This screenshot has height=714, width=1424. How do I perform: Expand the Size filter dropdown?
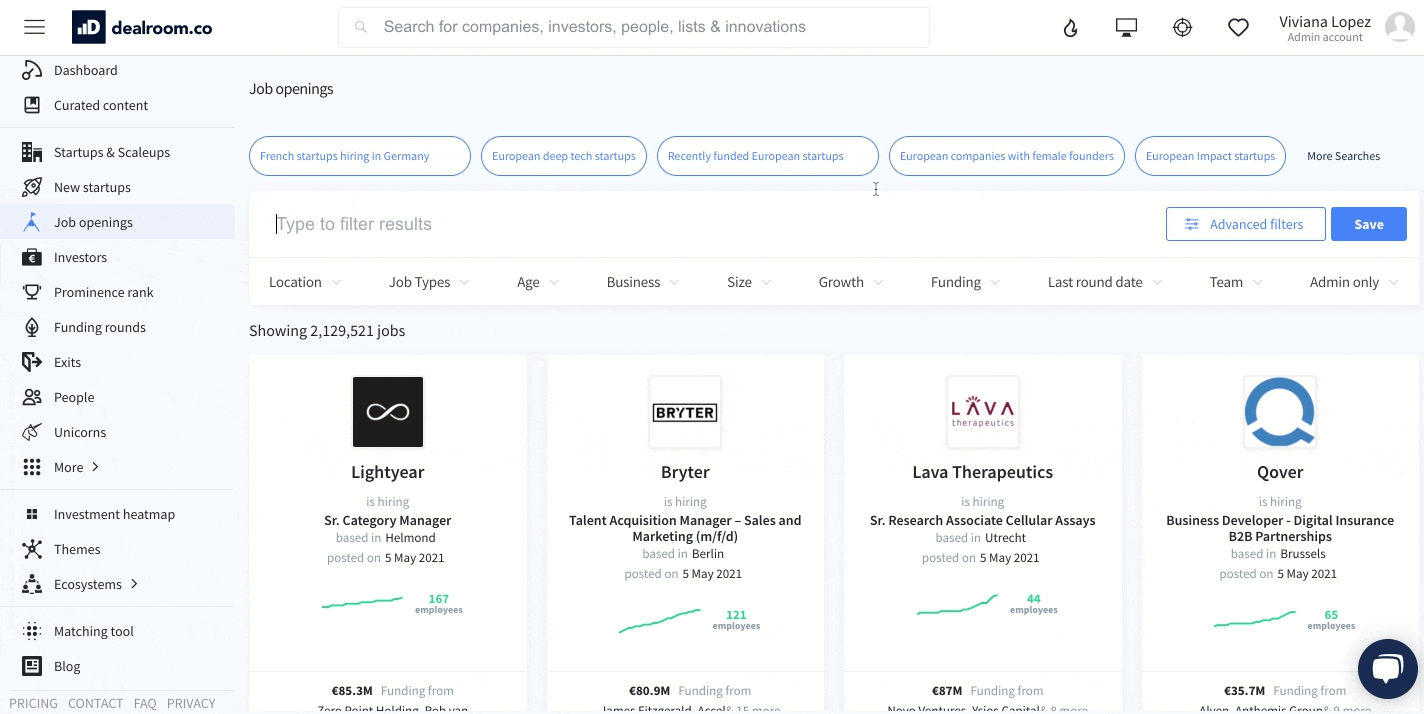click(749, 282)
